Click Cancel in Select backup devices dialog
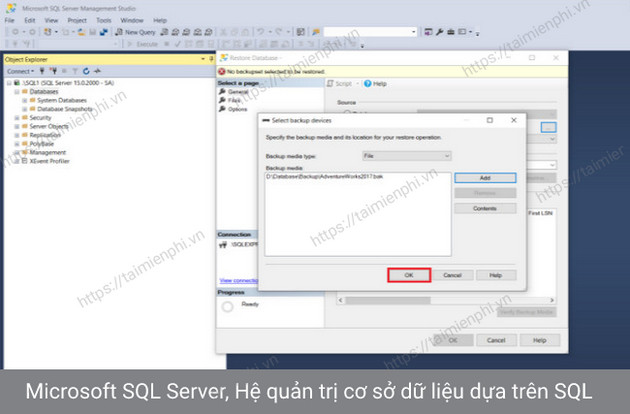Viewport: 630px width, 414px height. click(x=452, y=275)
